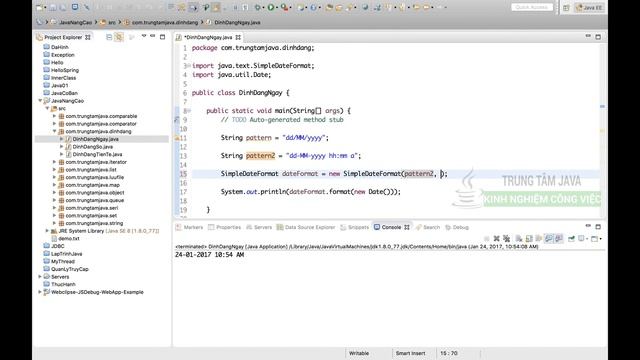Click the Quick Access search field
This screenshot has width=640, height=360.
click(532, 7)
